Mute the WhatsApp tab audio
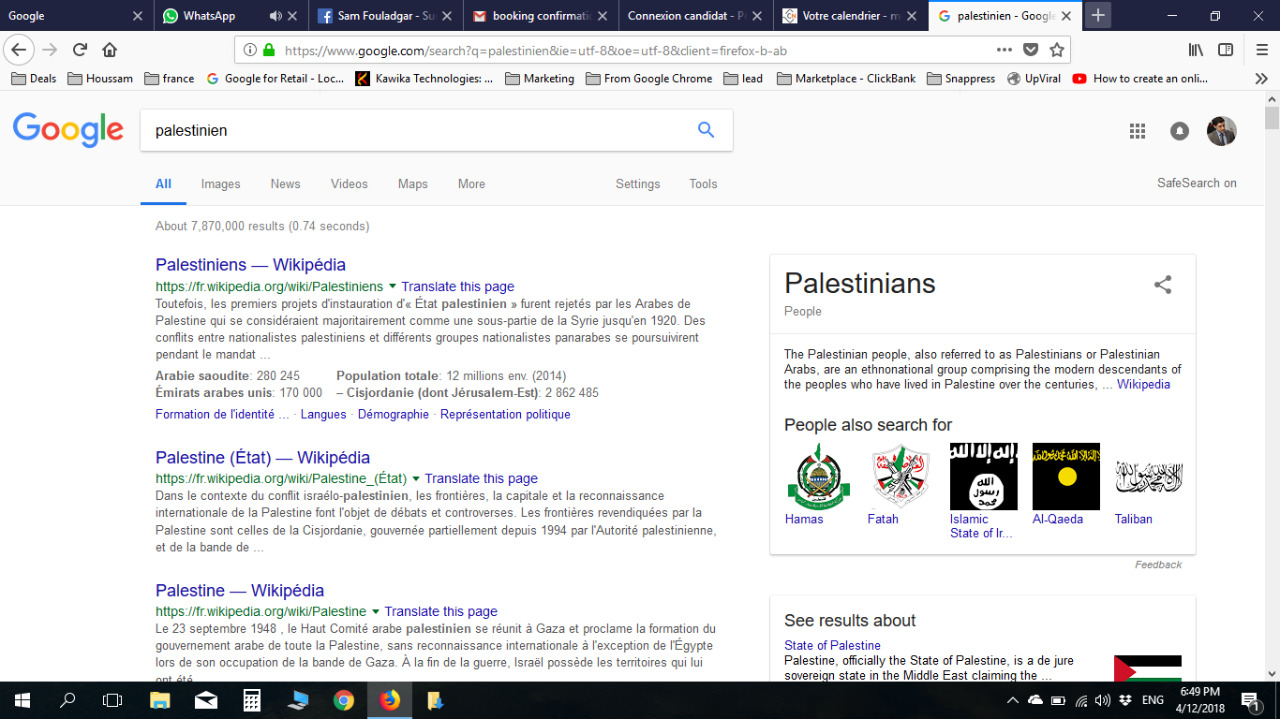Viewport: 1280px width, 719px height. (x=276, y=16)
